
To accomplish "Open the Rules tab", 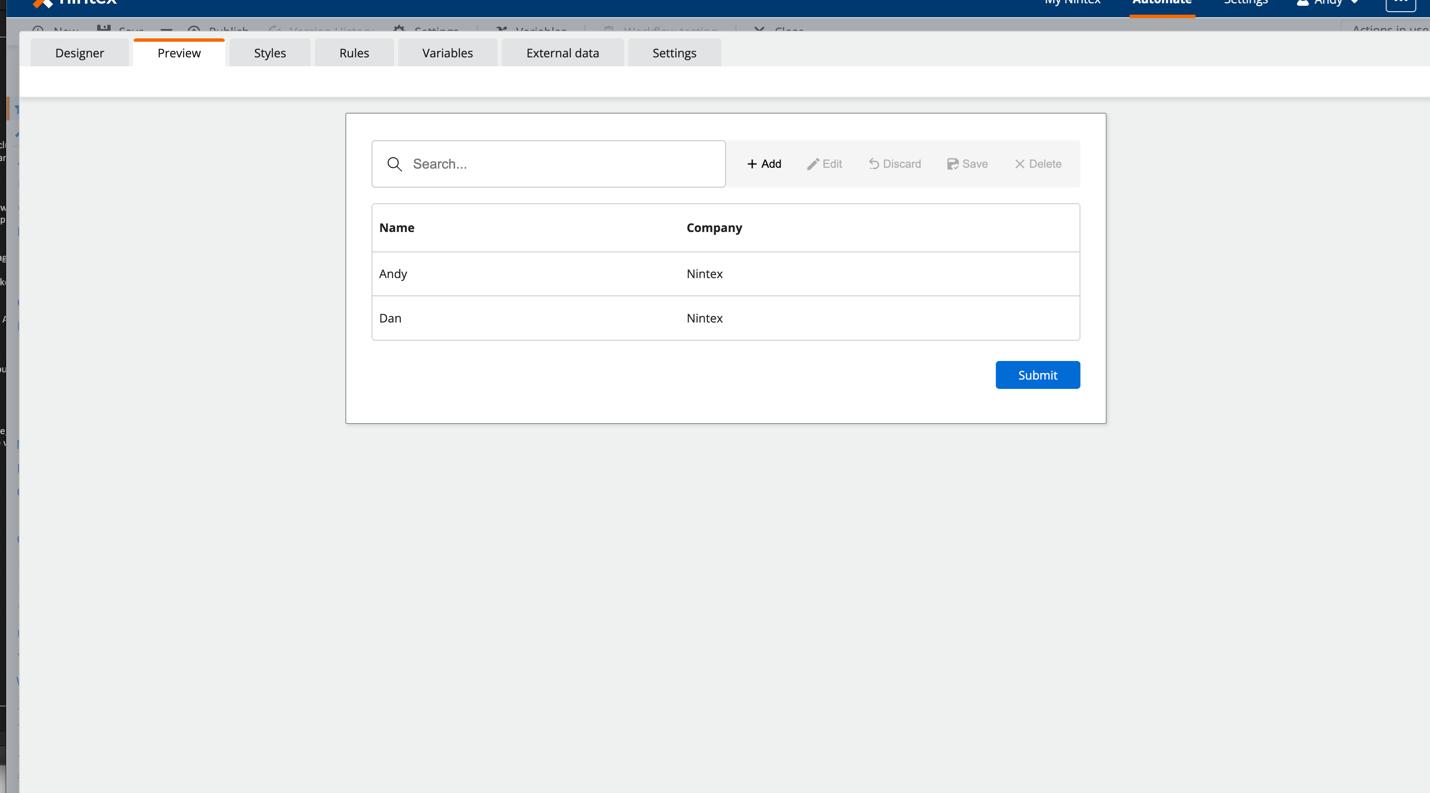I will 354,53.
